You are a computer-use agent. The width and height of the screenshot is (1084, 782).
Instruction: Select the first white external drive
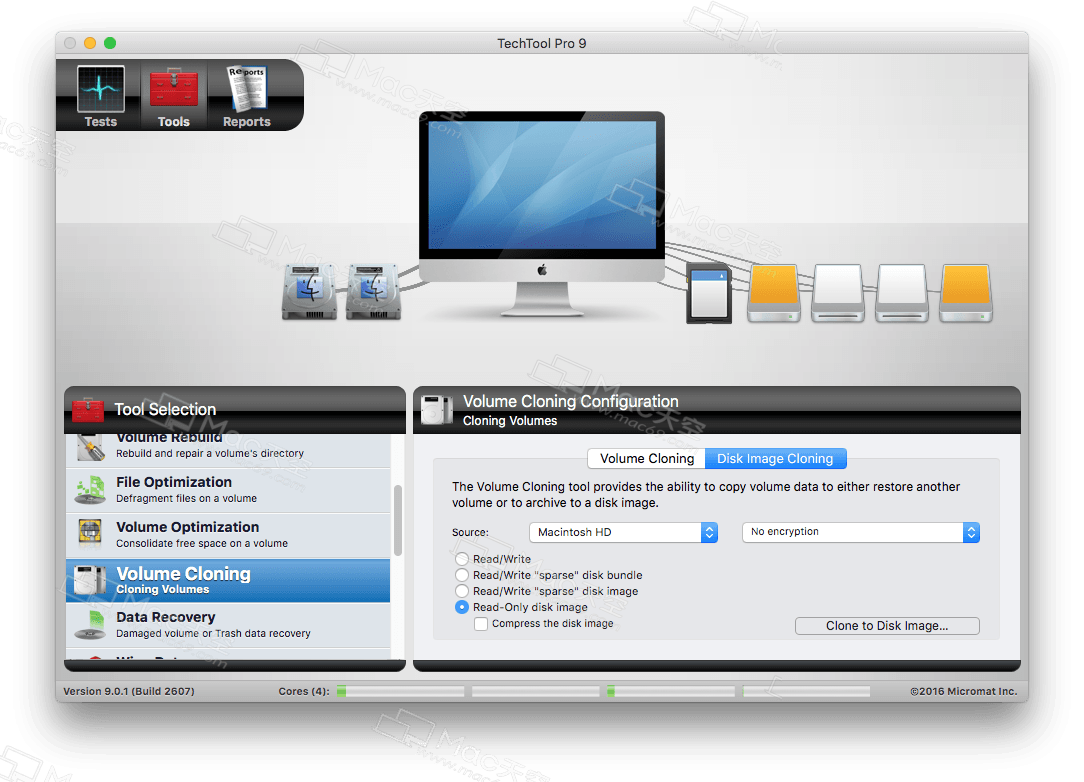click(x=838, y=293)
